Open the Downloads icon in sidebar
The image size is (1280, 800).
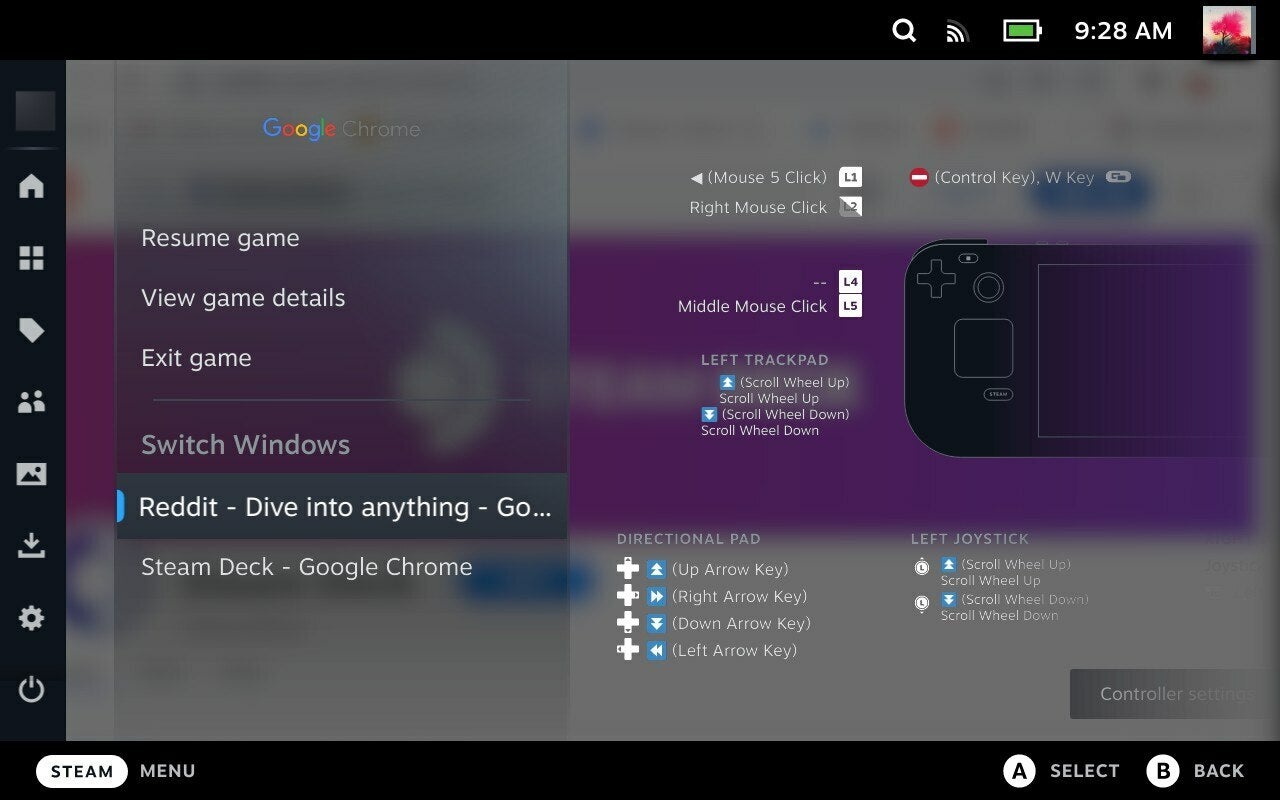[x=32, y=546]
